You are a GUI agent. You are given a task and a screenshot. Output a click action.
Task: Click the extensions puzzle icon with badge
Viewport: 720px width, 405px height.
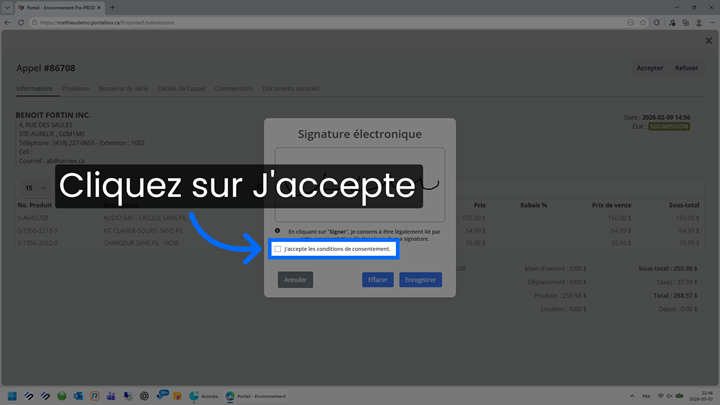click(x=672, y=22)
